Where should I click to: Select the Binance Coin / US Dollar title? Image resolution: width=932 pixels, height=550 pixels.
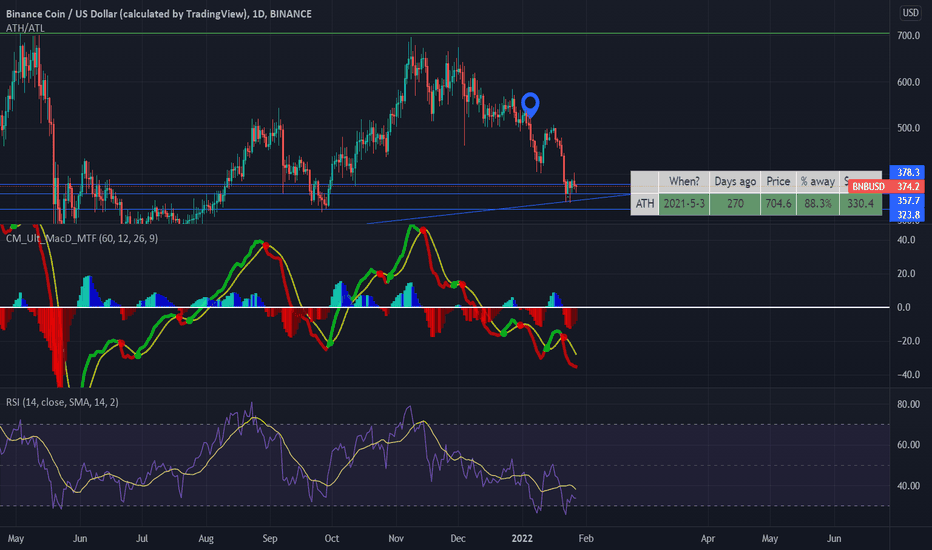pyautogui.click(x=159, y=13)
